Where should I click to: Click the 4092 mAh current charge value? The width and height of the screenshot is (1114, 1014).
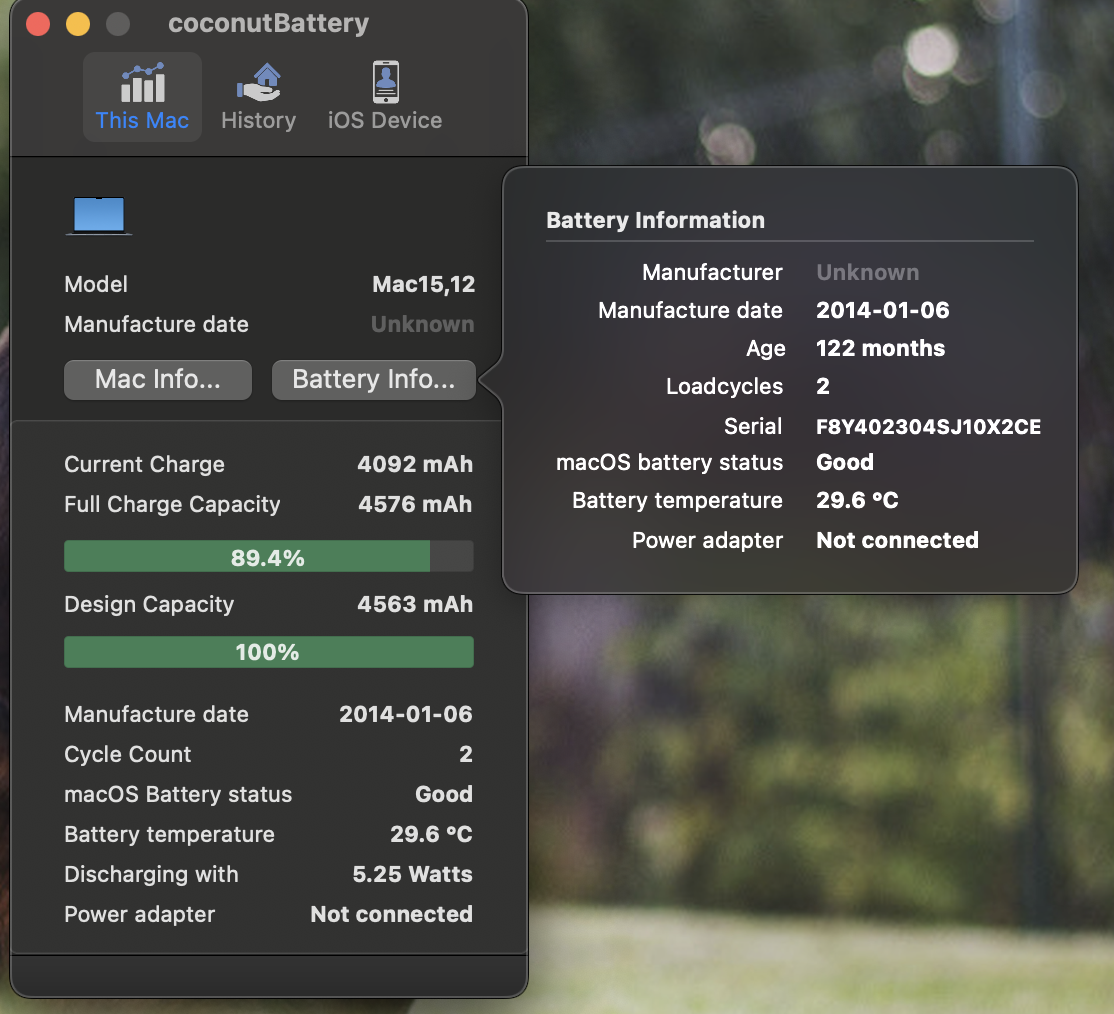pyautogui.click(x=415, y=464)
